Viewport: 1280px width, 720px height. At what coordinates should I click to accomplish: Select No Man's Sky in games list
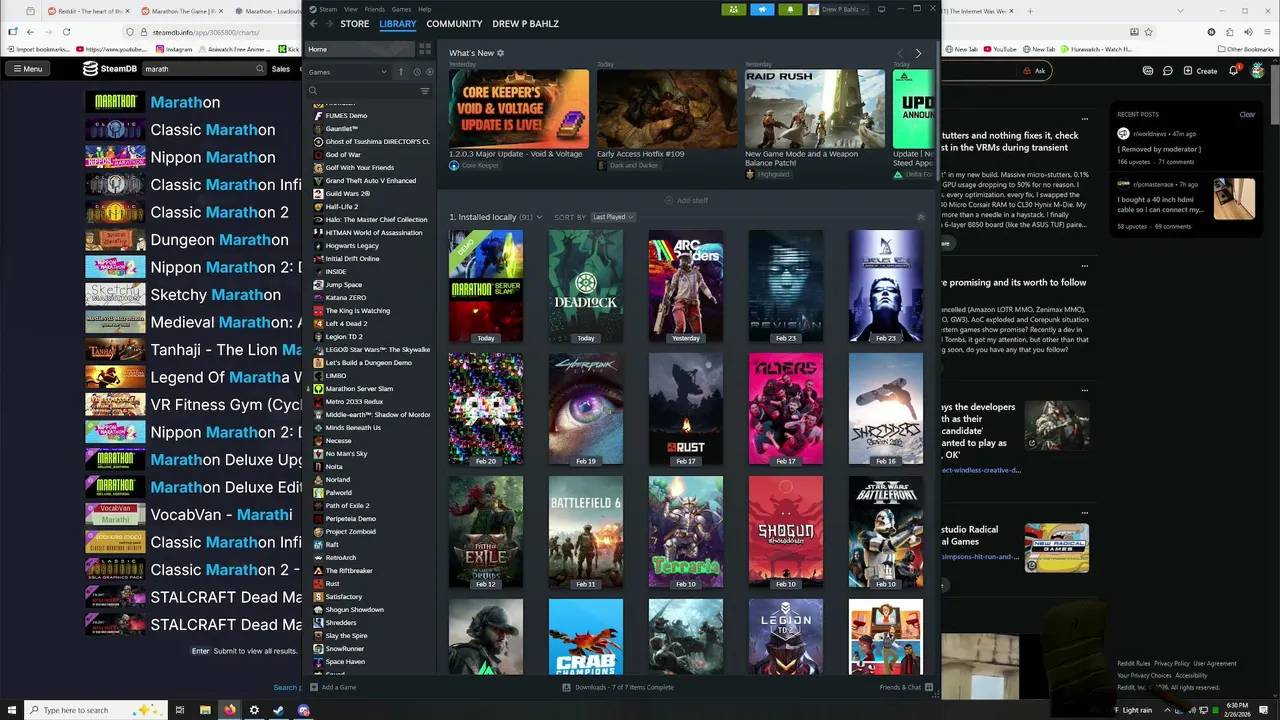click(x=371, y=453)
